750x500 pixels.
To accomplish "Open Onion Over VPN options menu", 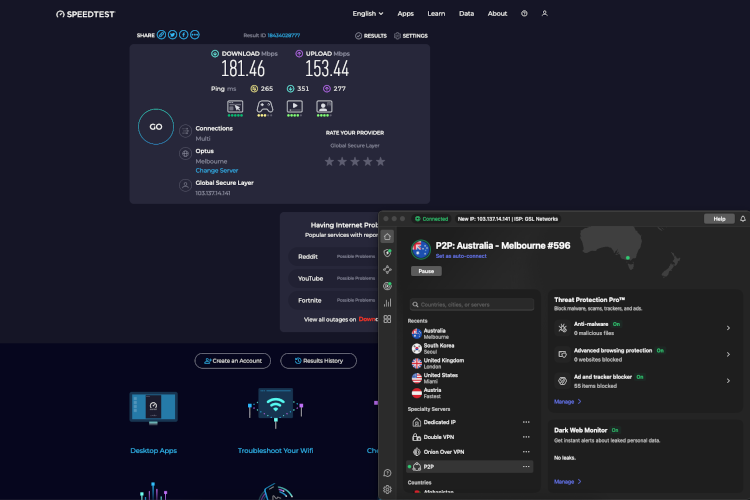I will (x=526, y=452).
